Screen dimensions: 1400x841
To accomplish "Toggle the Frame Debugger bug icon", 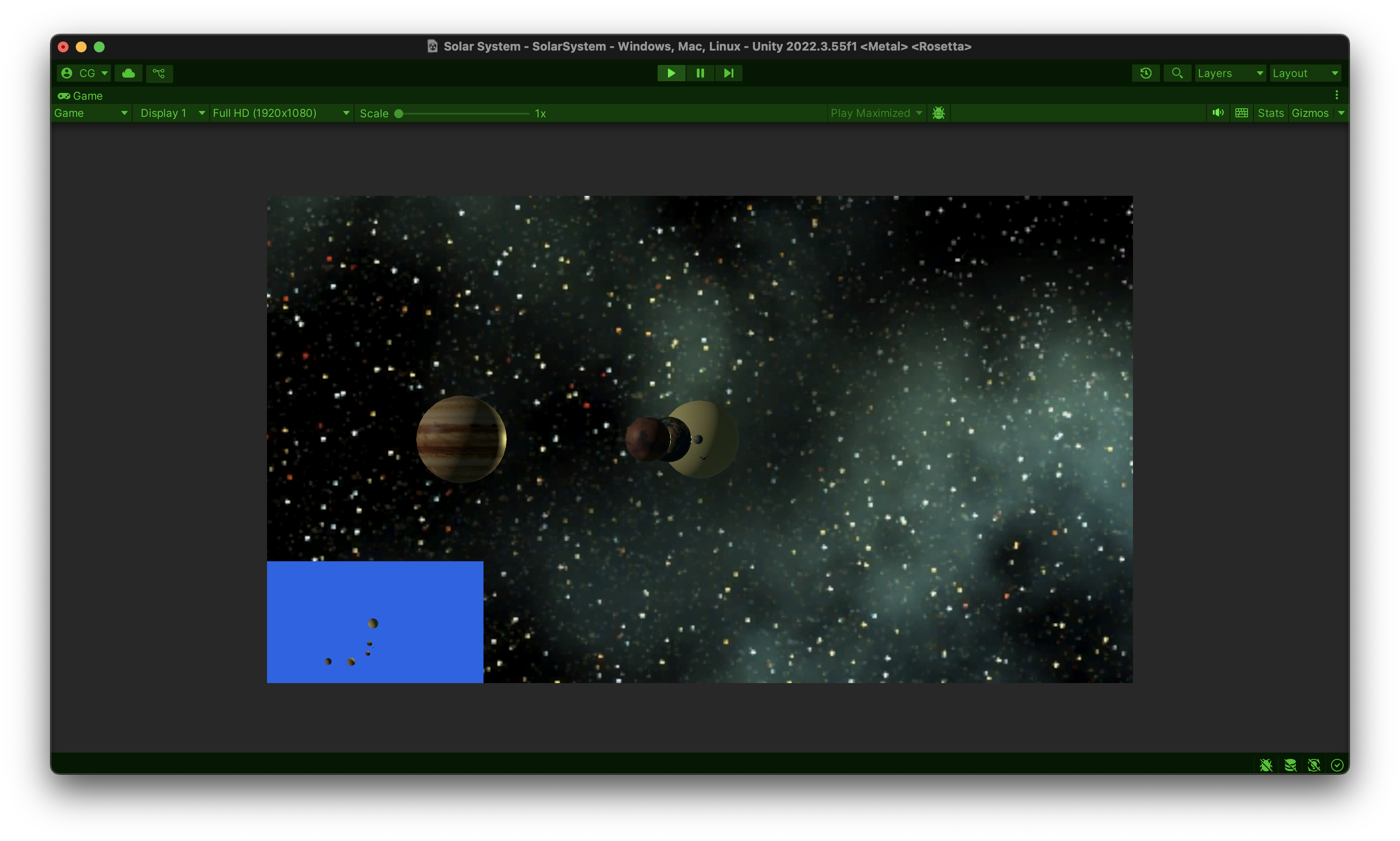I will [x=939, y=113].
